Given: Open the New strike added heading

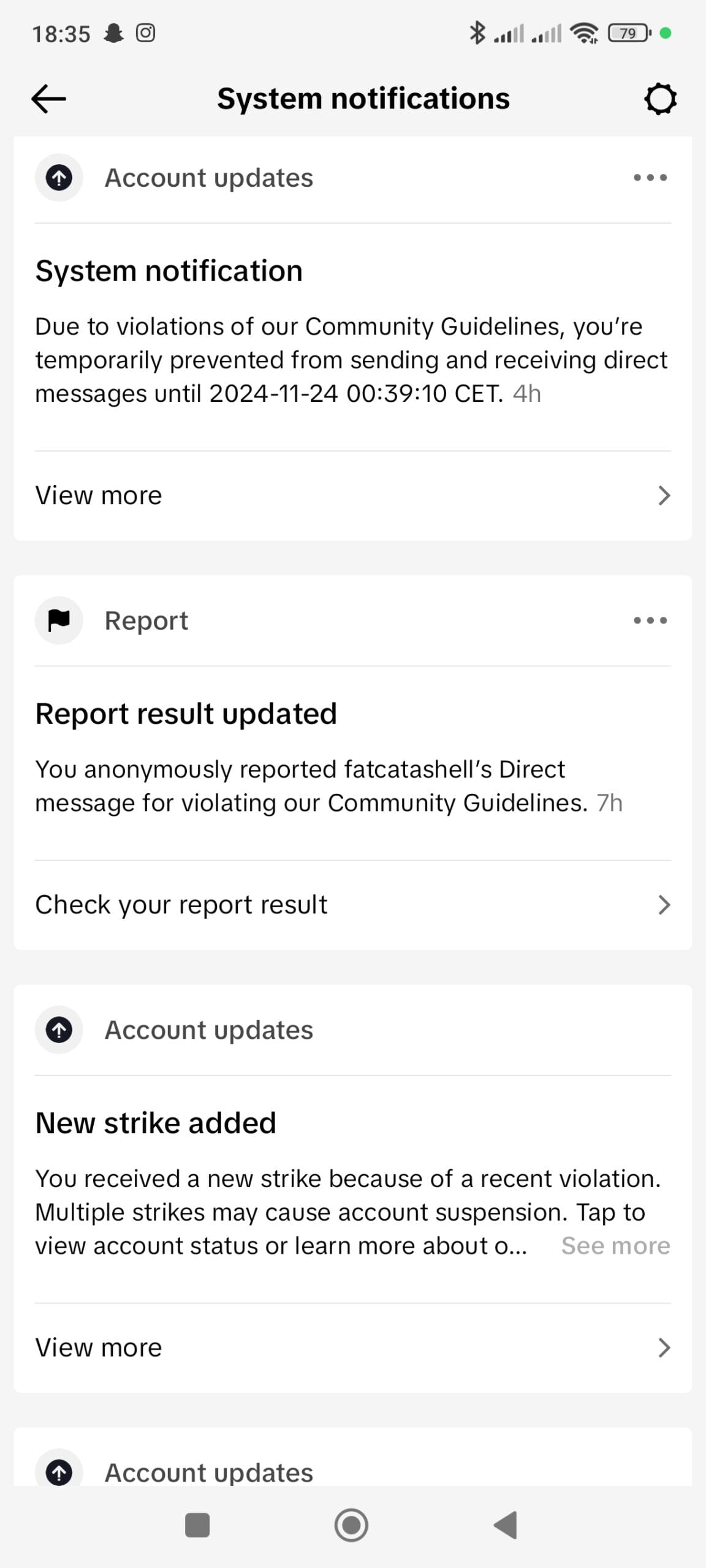Looking at the screenshot, I should pyautogui.click(x=156, y=1123).
